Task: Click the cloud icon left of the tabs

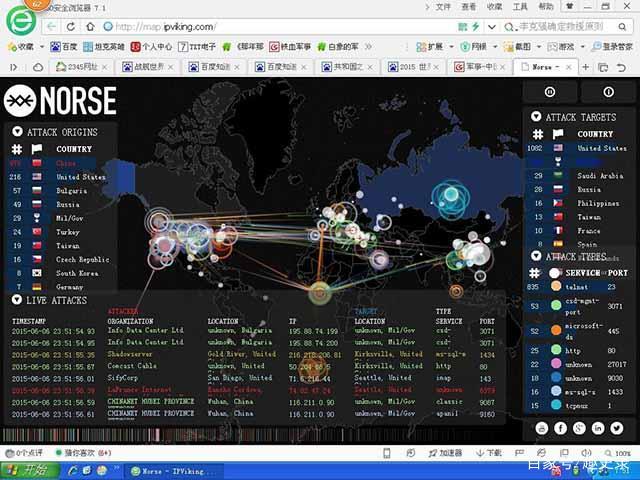Action: click(38, 67)
